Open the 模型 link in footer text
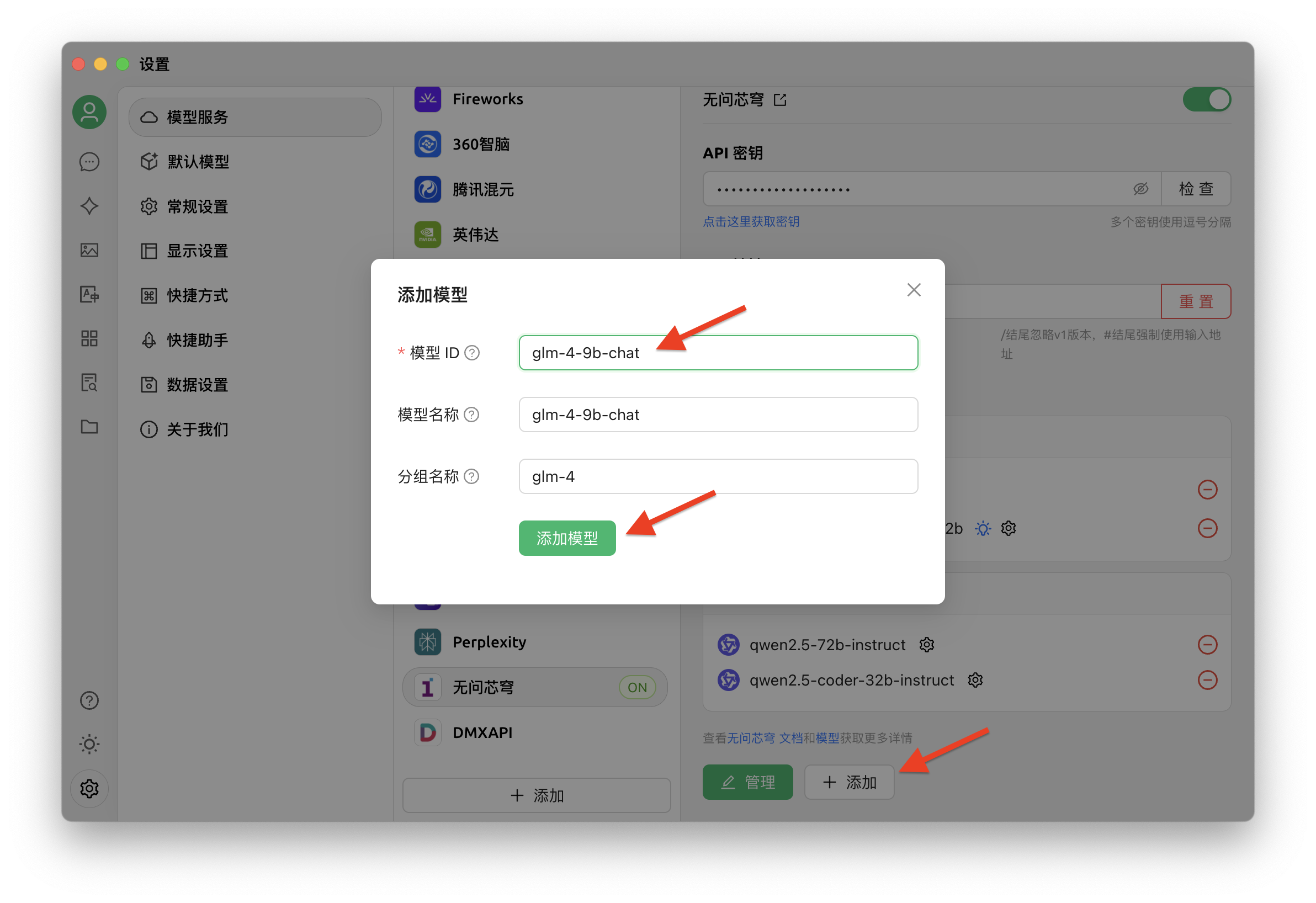Image resolution: width=1316 pixels, height=903 pixels. pyautogui.click(x=827, y=739)
